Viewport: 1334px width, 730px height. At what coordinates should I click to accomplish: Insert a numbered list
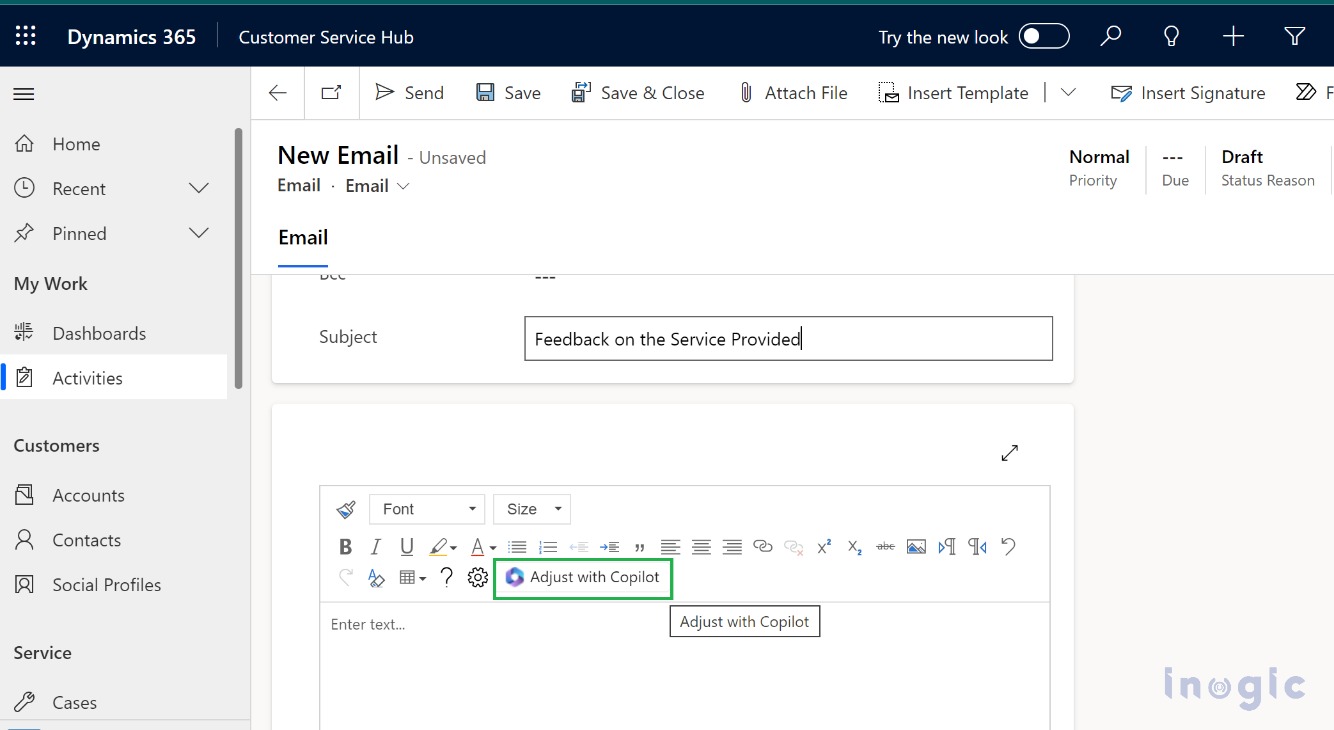[x=548, y=547]
